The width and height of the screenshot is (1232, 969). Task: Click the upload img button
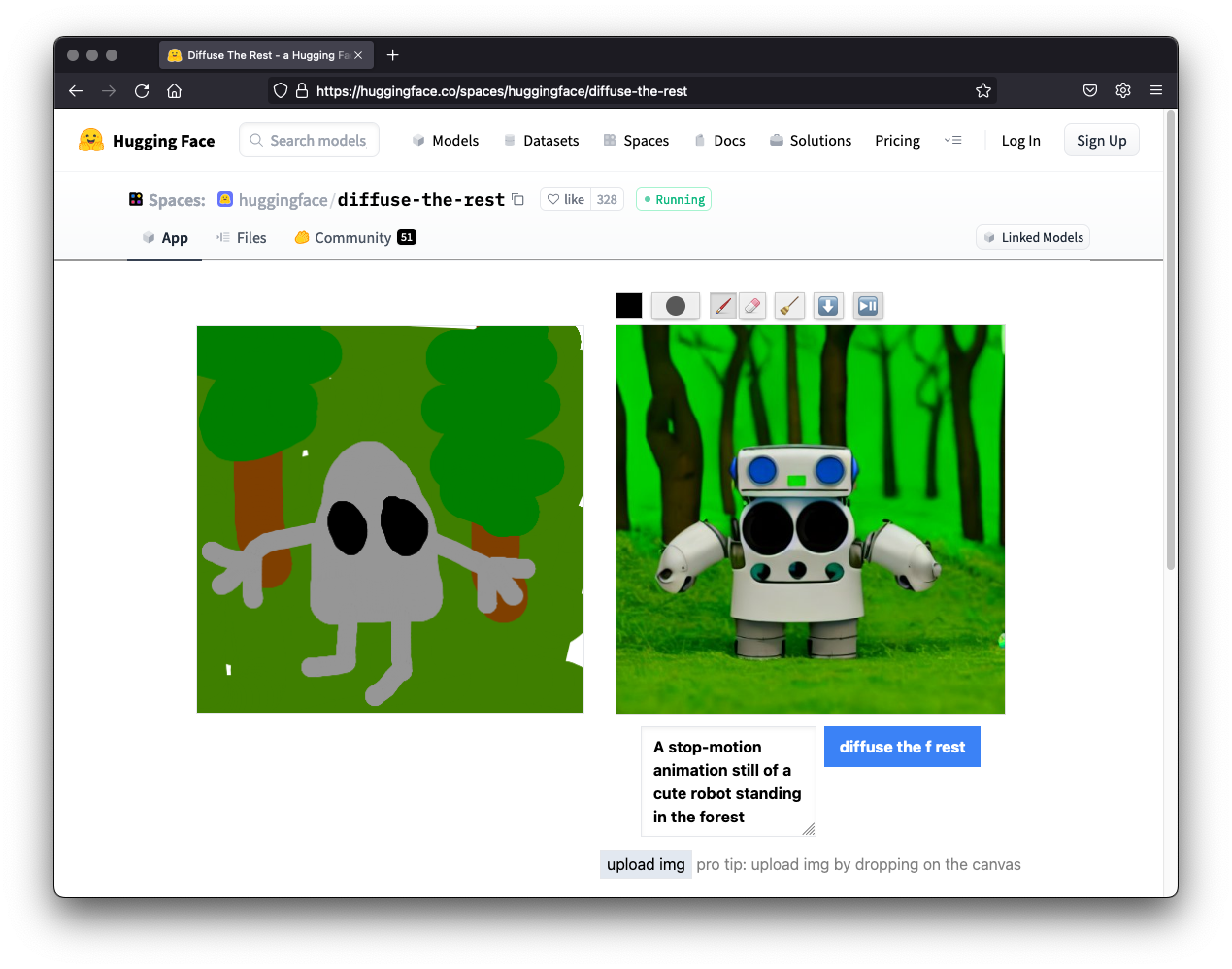(x=646, y=864)
